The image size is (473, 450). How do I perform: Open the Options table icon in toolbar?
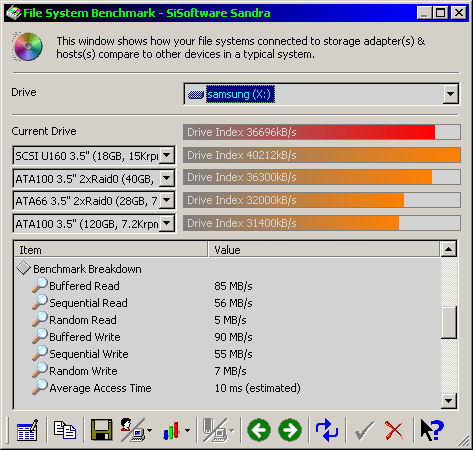pos(27,430)
